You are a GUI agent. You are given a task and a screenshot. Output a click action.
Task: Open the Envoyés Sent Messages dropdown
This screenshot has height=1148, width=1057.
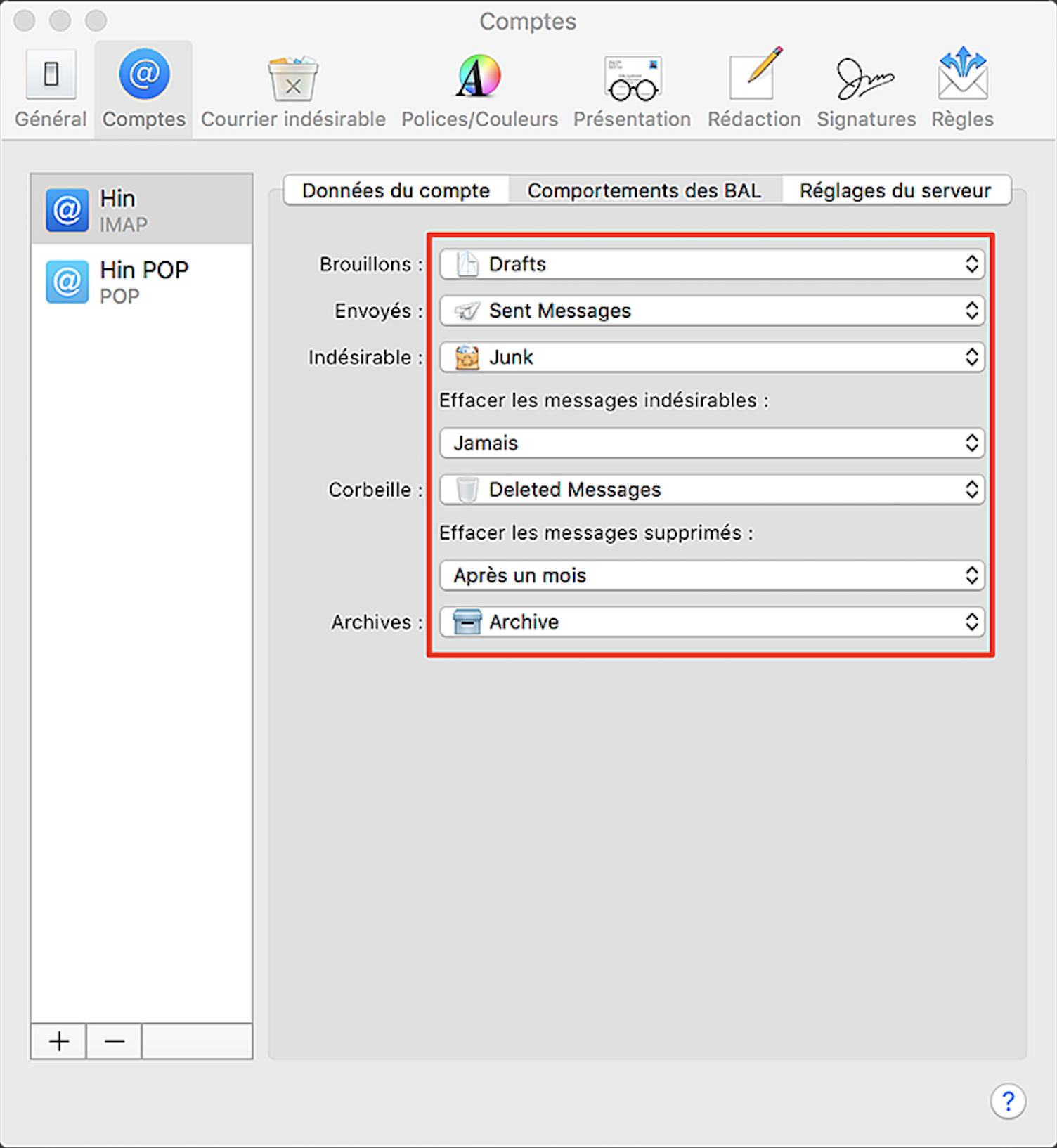[712, 311]
